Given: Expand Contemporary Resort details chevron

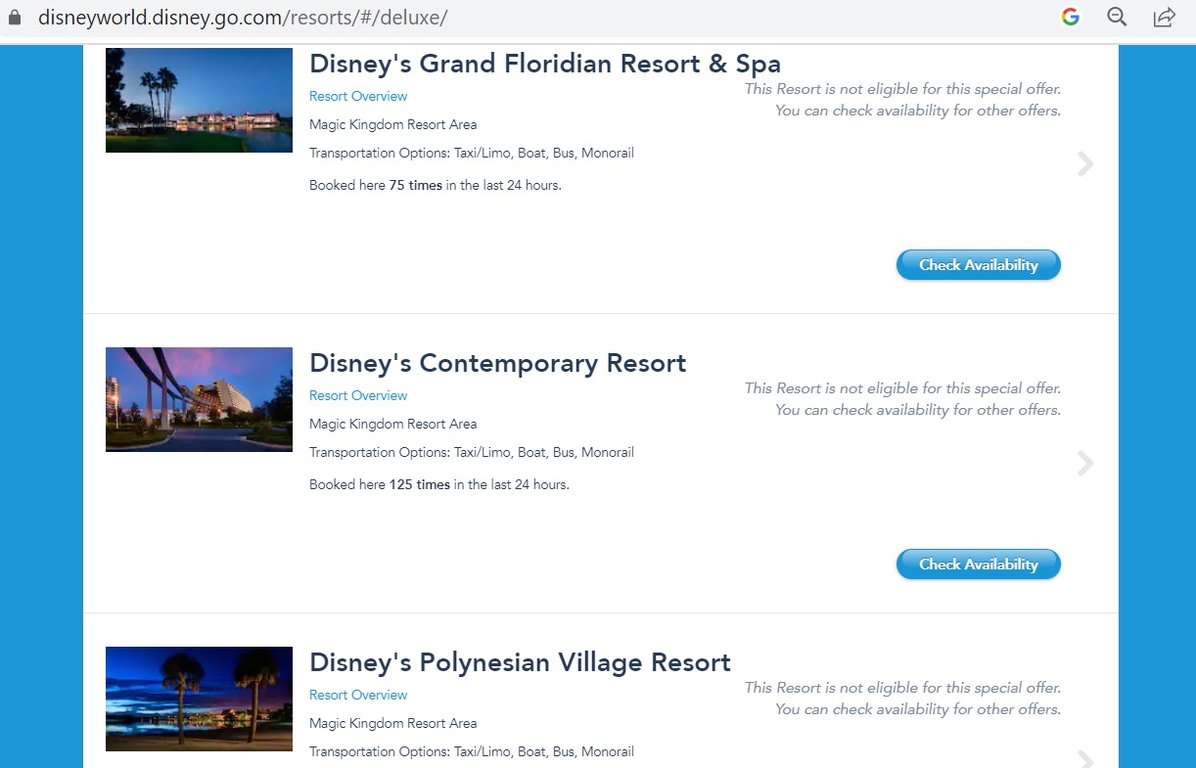Looking at the screenshot, I should (x=1085, y=463).
